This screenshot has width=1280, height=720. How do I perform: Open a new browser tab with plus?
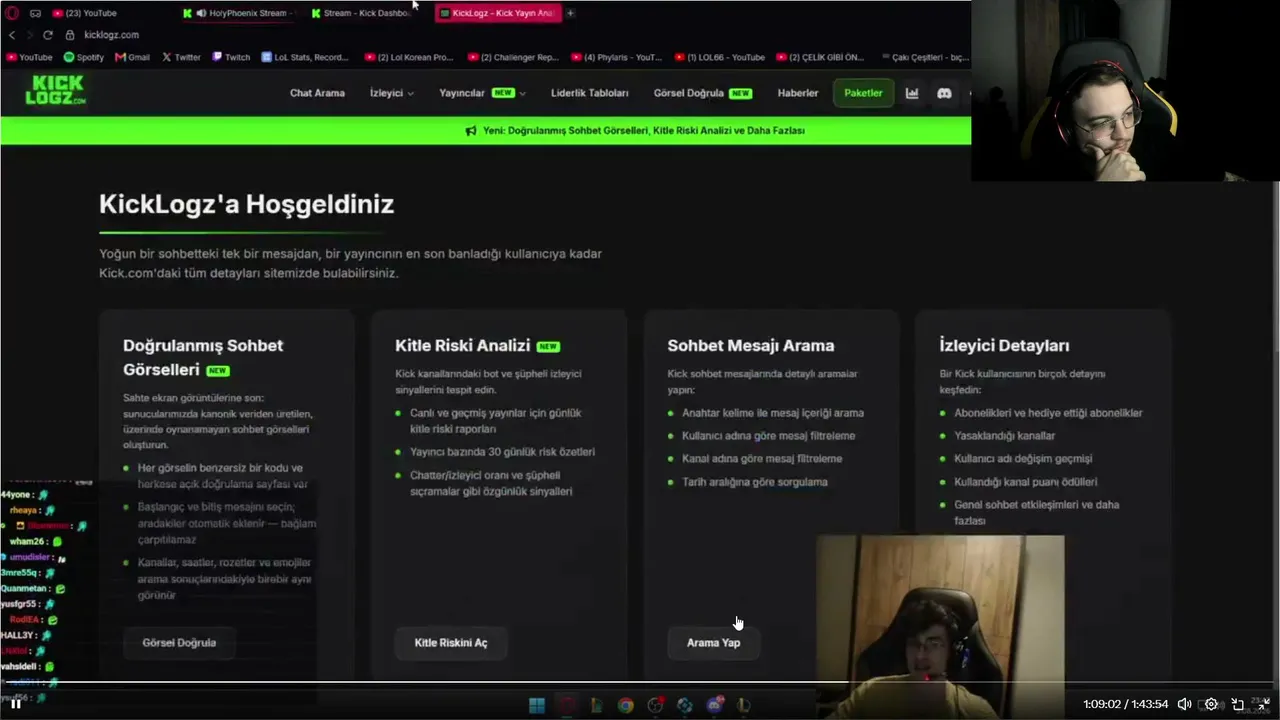tap(570, 13)
